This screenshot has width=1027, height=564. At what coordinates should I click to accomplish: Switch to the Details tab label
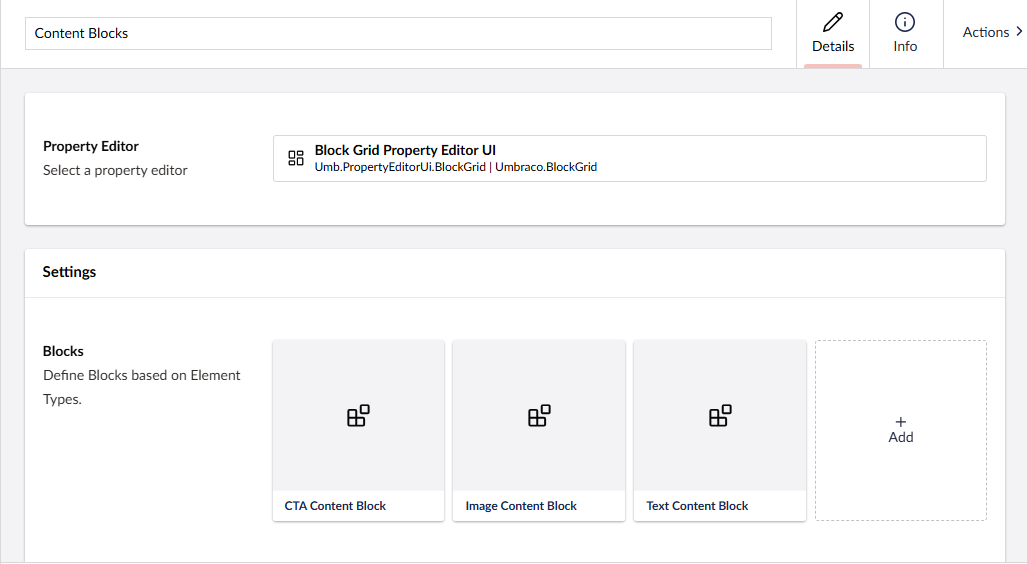pyautogui.click(x=833, y=46)
